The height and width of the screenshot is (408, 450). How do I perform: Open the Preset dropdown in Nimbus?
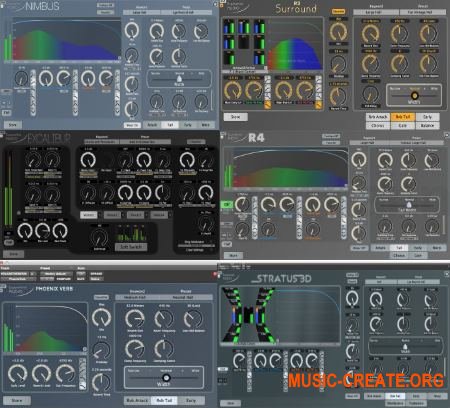[186, 12]
